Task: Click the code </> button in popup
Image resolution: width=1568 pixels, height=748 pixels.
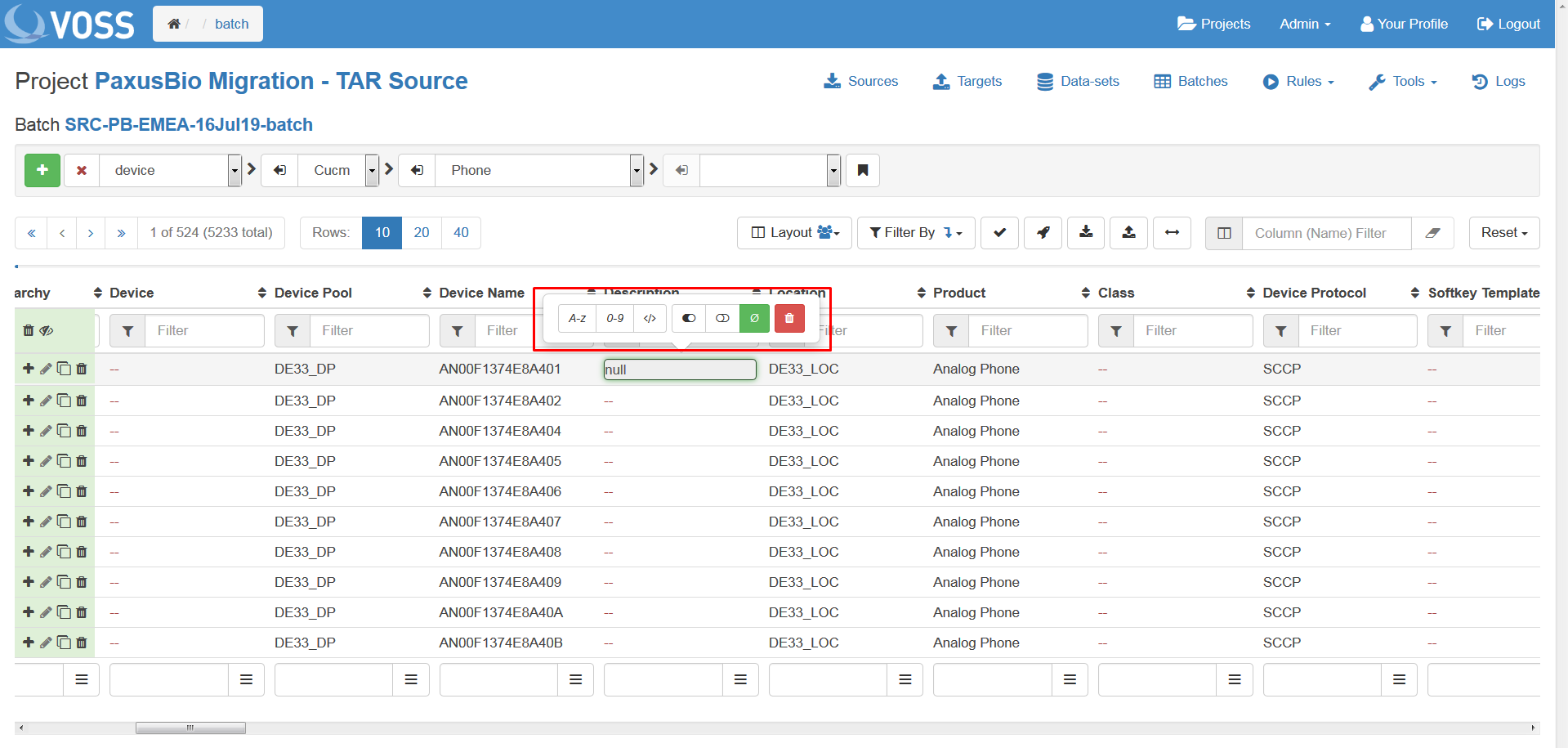Action: click(x=650, y=318)
